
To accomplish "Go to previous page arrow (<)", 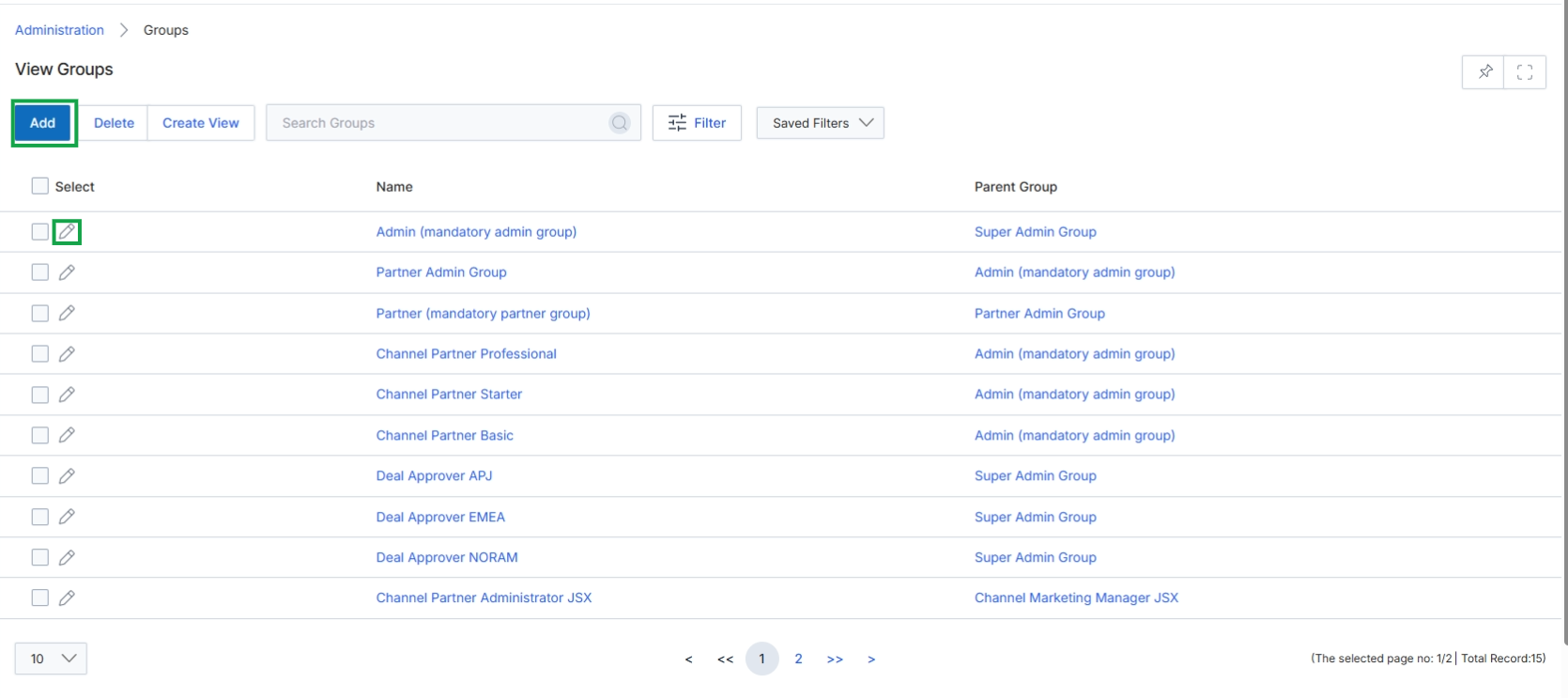I will coord(688,659).
